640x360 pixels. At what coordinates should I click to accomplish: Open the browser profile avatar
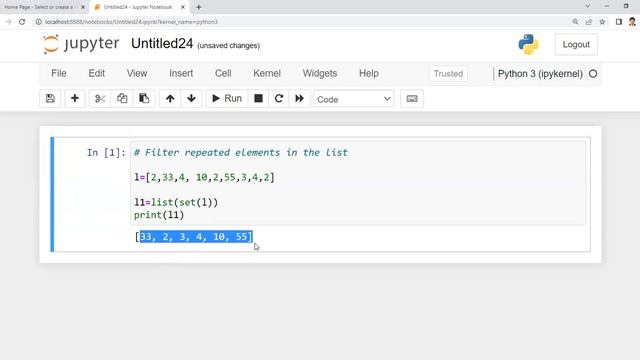[632, 22]
